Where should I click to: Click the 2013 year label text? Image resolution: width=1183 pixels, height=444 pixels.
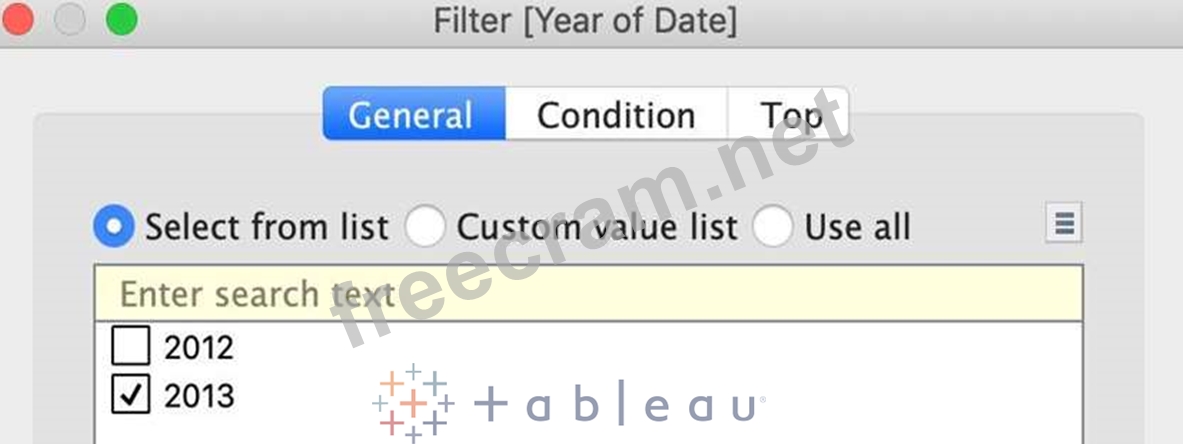pyautogui.click(x=199, y=396)
